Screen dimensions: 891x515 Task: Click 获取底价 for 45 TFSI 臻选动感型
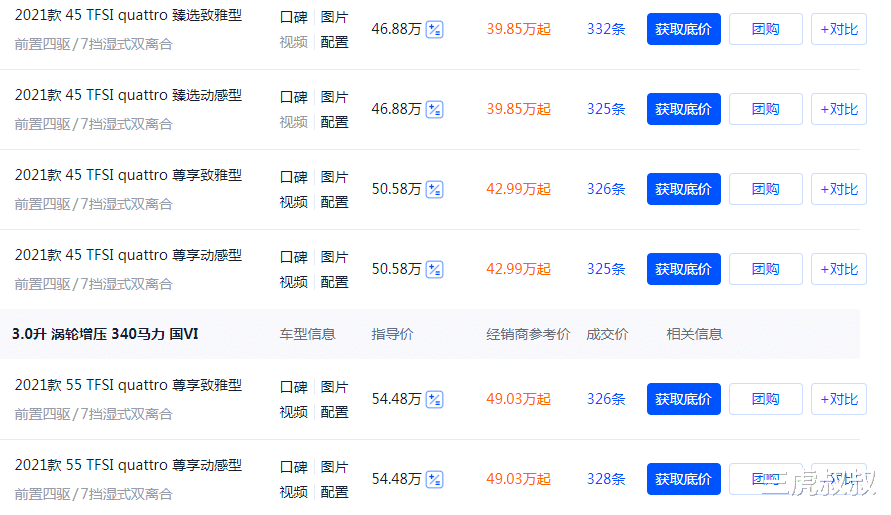[684, 109]
